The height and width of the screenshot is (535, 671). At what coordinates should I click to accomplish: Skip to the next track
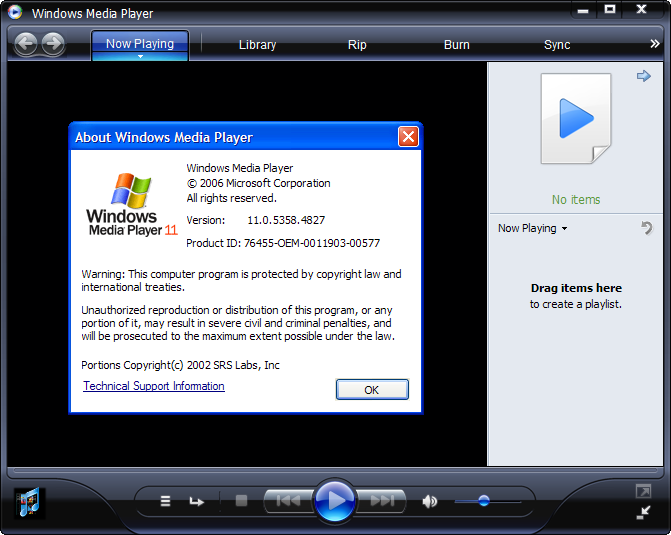381,500
